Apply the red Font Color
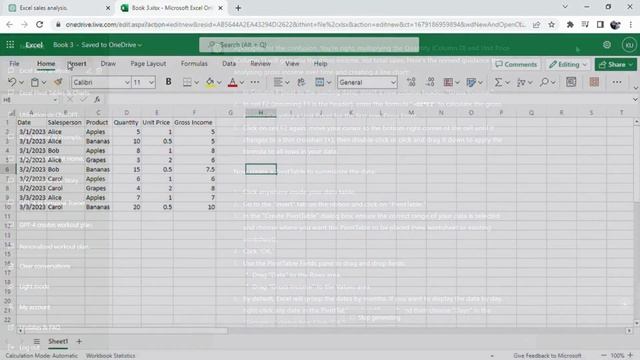This screenshot has width=640, height=360. point(233,82)
